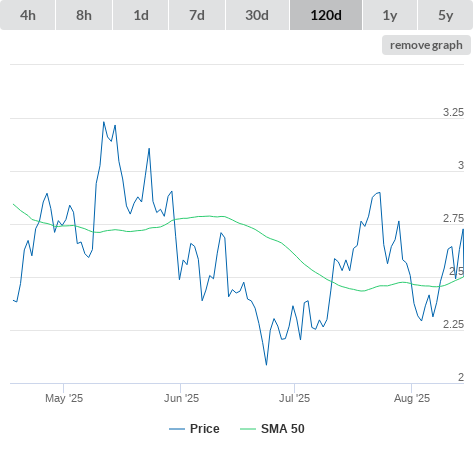Switch chart to the 1y range
The height and width of the screenshot is (455, 474).
pos(390,15)
